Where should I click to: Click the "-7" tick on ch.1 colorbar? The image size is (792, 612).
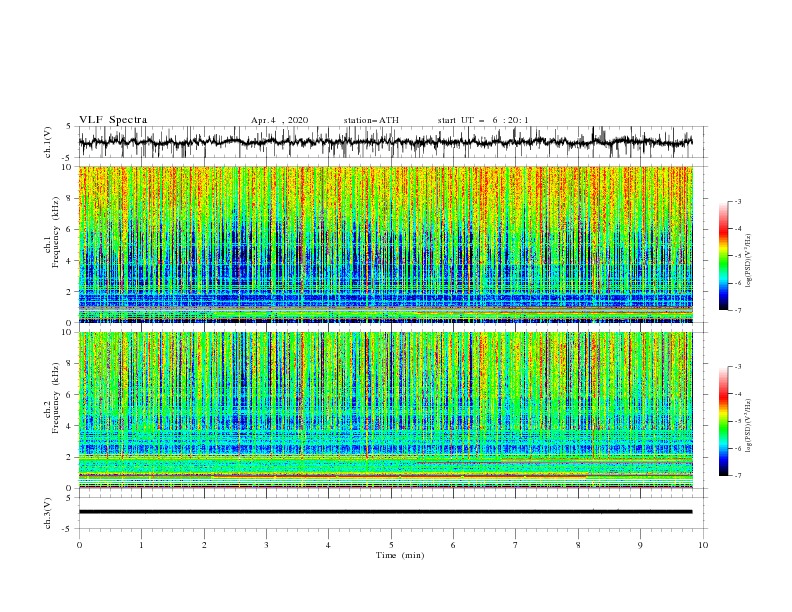tap(738, 310)
